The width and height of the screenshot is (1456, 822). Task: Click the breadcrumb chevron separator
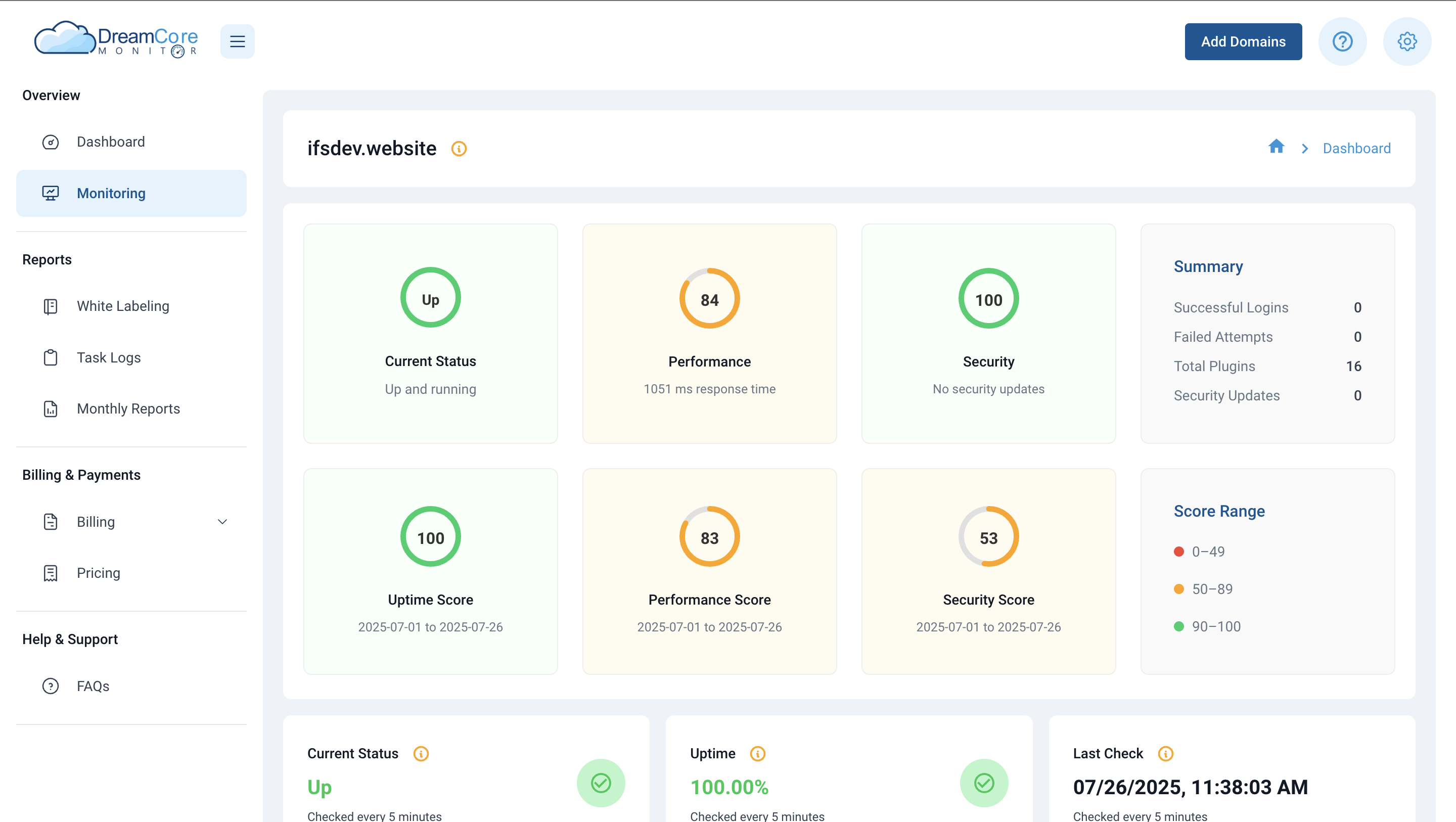click(1304, 149)
